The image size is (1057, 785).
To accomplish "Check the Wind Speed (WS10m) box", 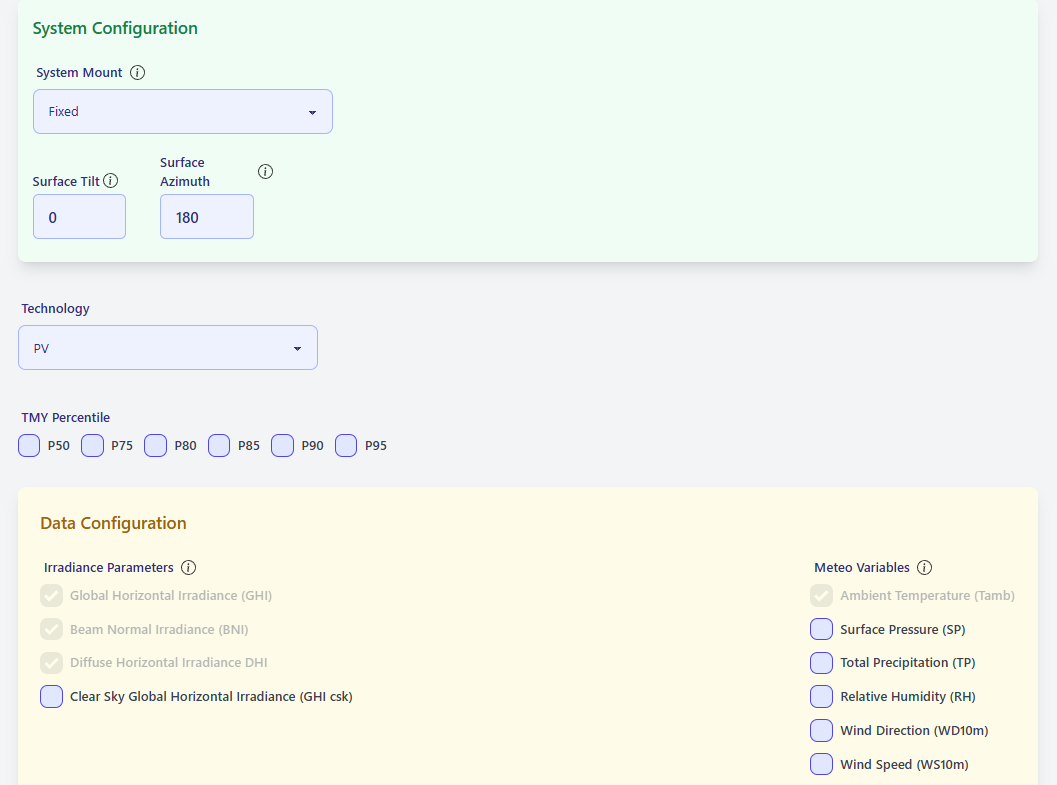I will 821,764.
